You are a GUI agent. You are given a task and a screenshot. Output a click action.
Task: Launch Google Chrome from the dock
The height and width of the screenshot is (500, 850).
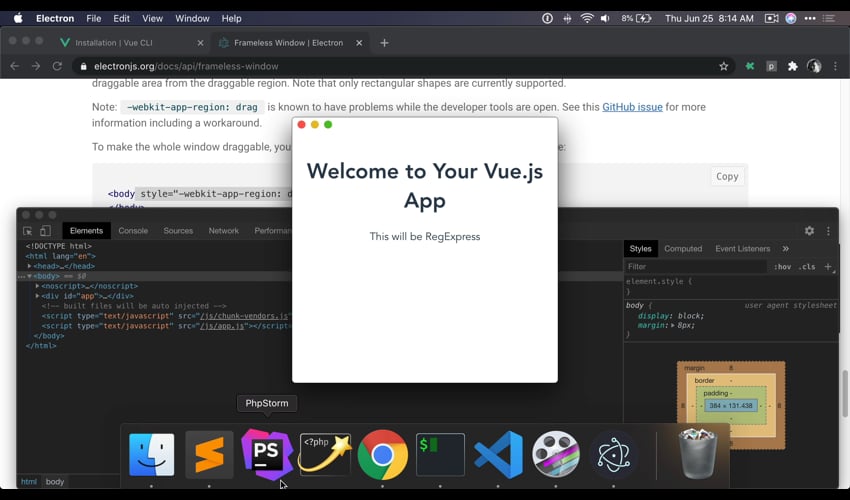pos(383,454)
